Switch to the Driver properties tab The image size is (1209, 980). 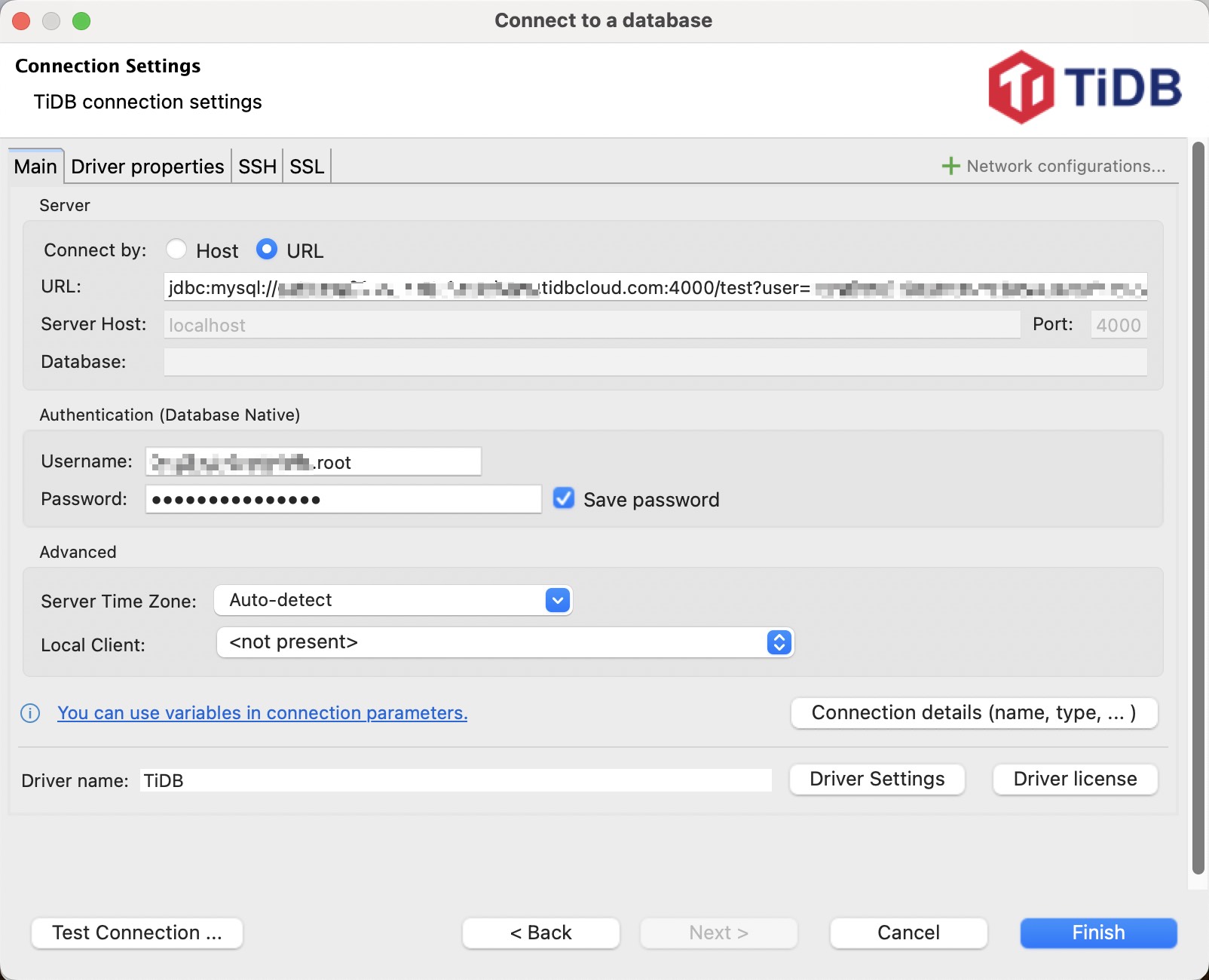click(148, 167)
